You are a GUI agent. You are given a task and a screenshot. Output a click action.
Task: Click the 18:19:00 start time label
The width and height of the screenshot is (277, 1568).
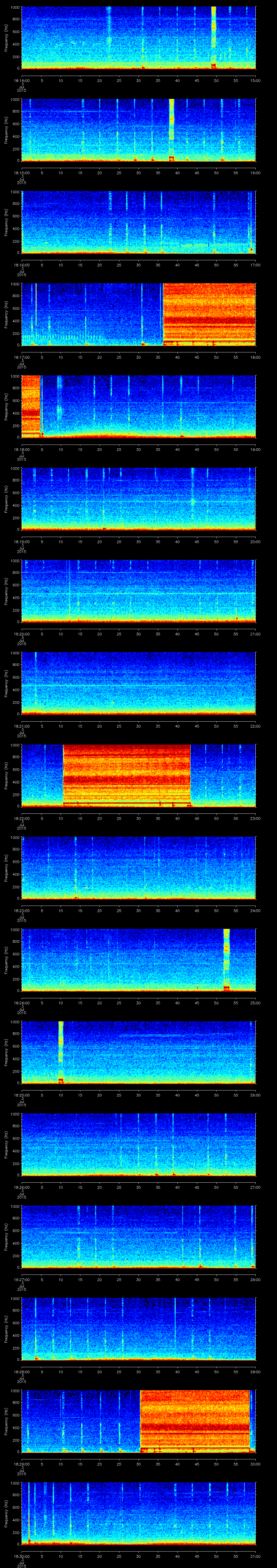21,542
